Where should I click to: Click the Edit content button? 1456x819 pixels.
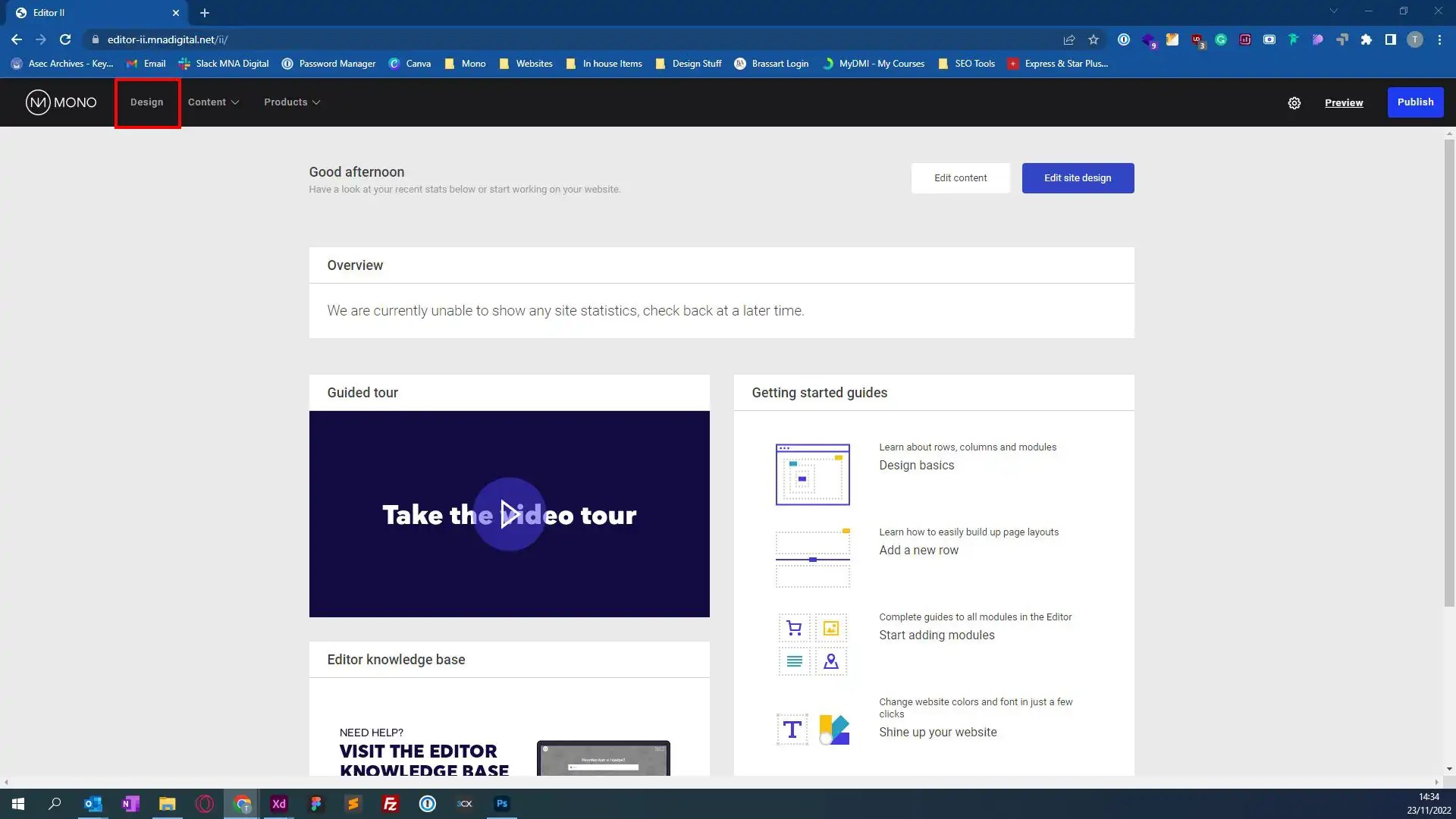[x=960, y=178]
